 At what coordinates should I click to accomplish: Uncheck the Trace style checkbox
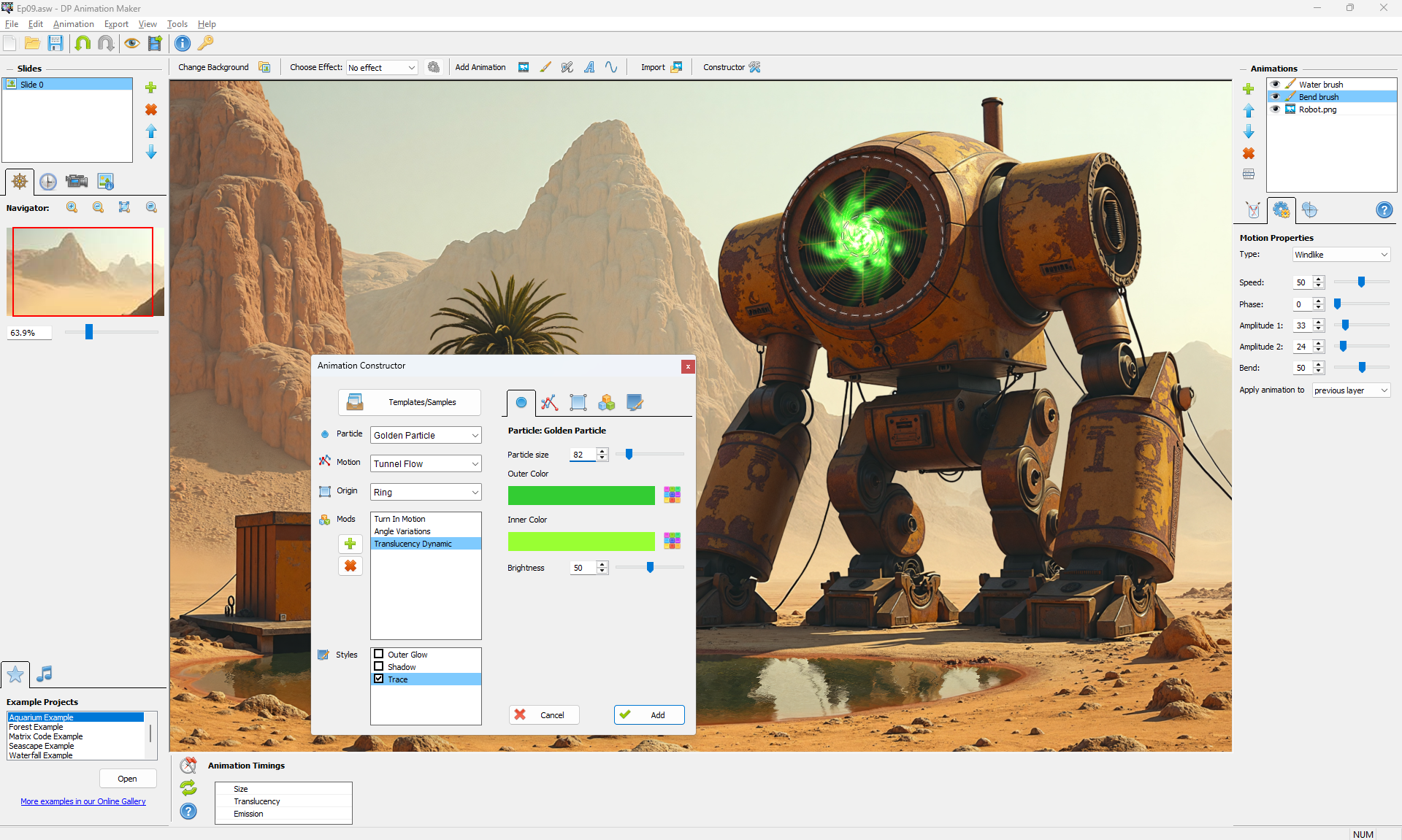[379, 679]
